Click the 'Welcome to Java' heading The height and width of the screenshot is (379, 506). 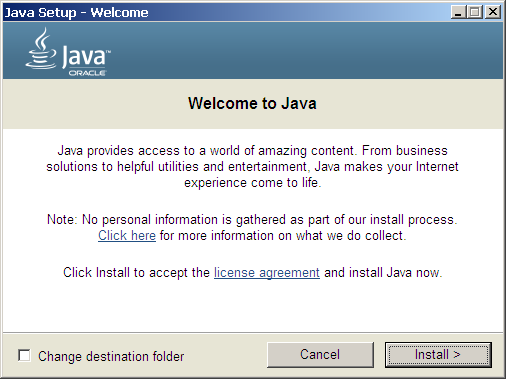click(252, 103)
